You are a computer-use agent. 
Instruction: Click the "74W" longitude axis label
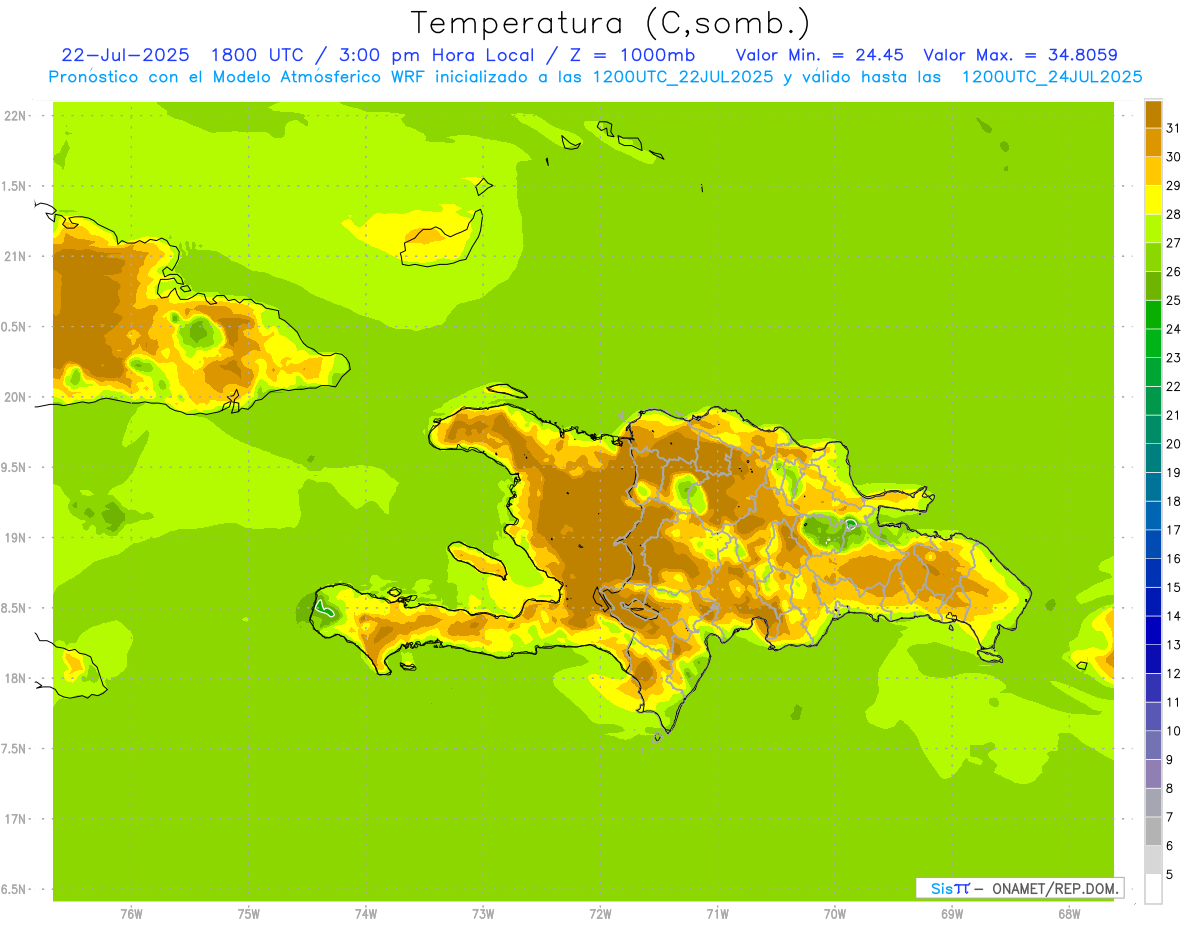coord(366,913)
